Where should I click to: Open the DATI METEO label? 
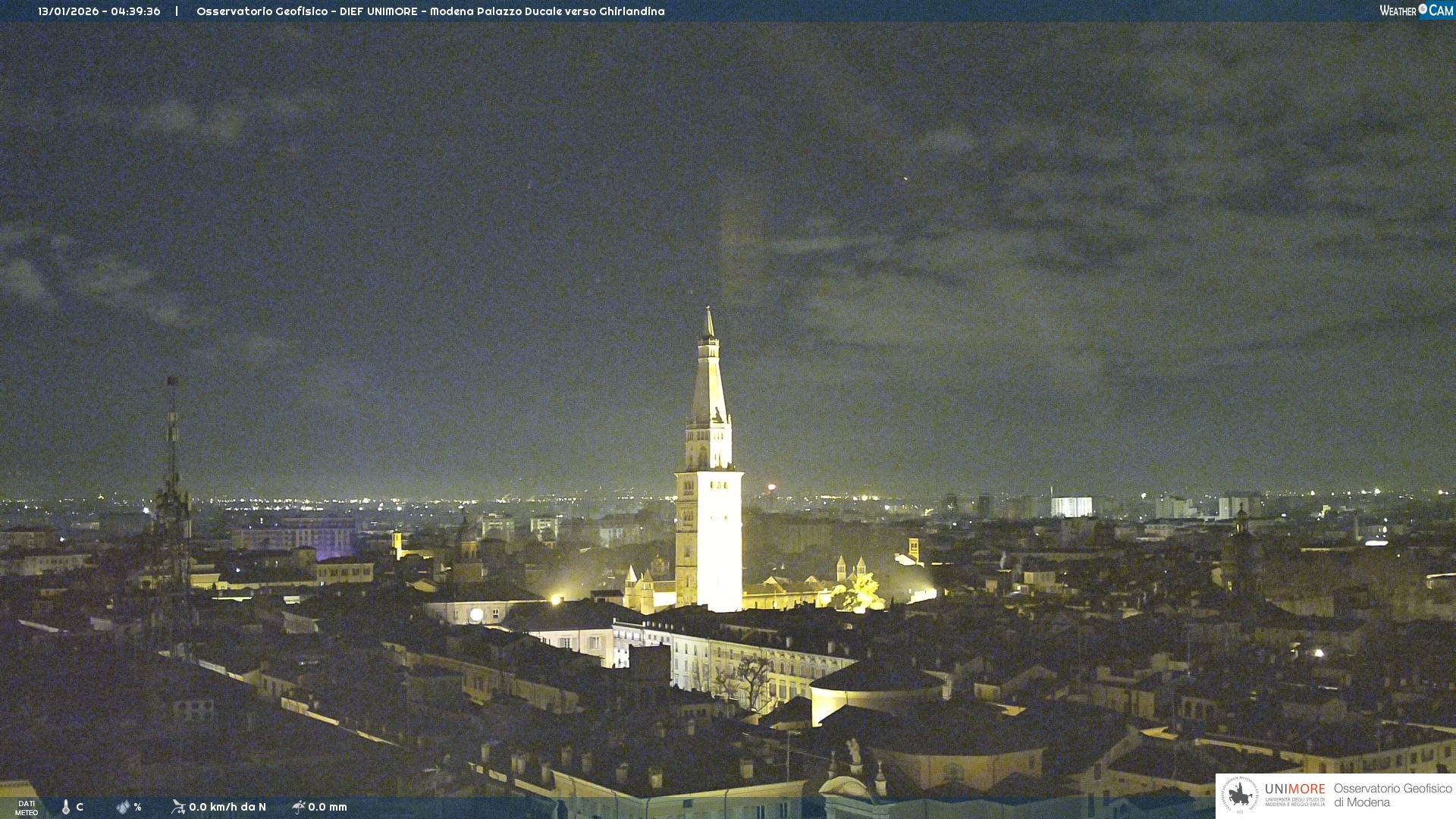point(27,808)
